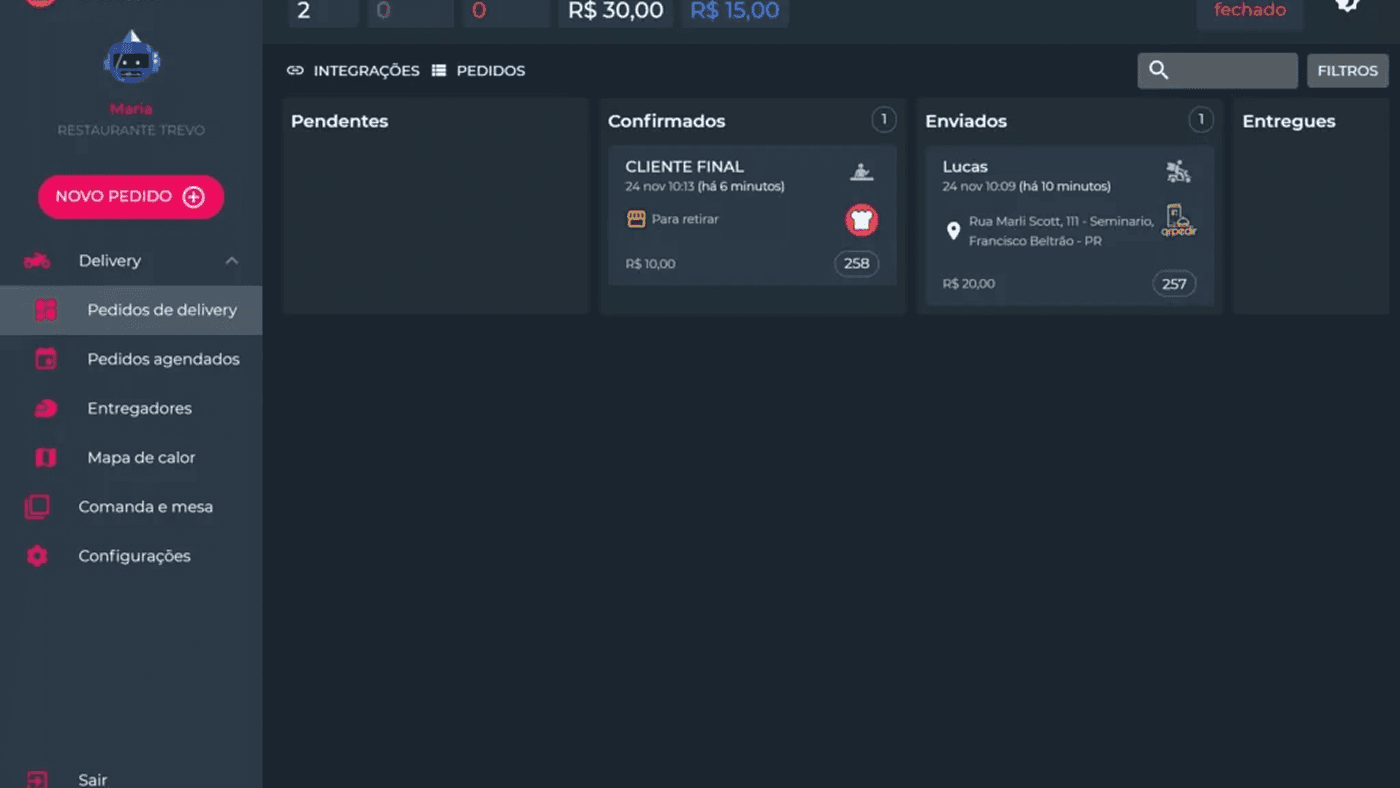This screenshot has height=788, width=1400.
Task: Click the 24 nov 10:09 timestamp
Action: (x=1026, y=187)
